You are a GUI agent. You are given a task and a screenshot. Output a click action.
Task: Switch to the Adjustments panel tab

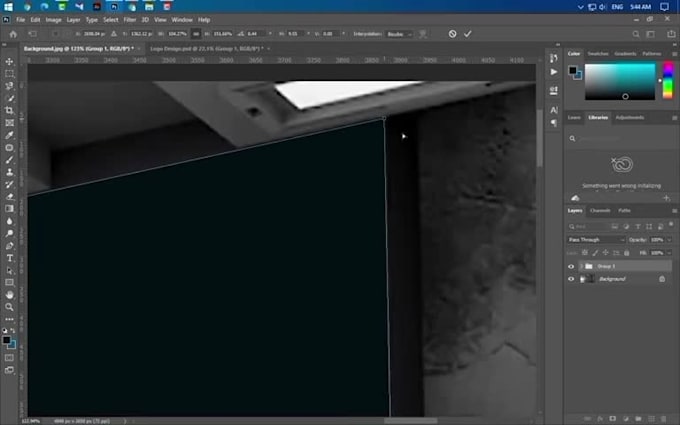click(630, 118)
